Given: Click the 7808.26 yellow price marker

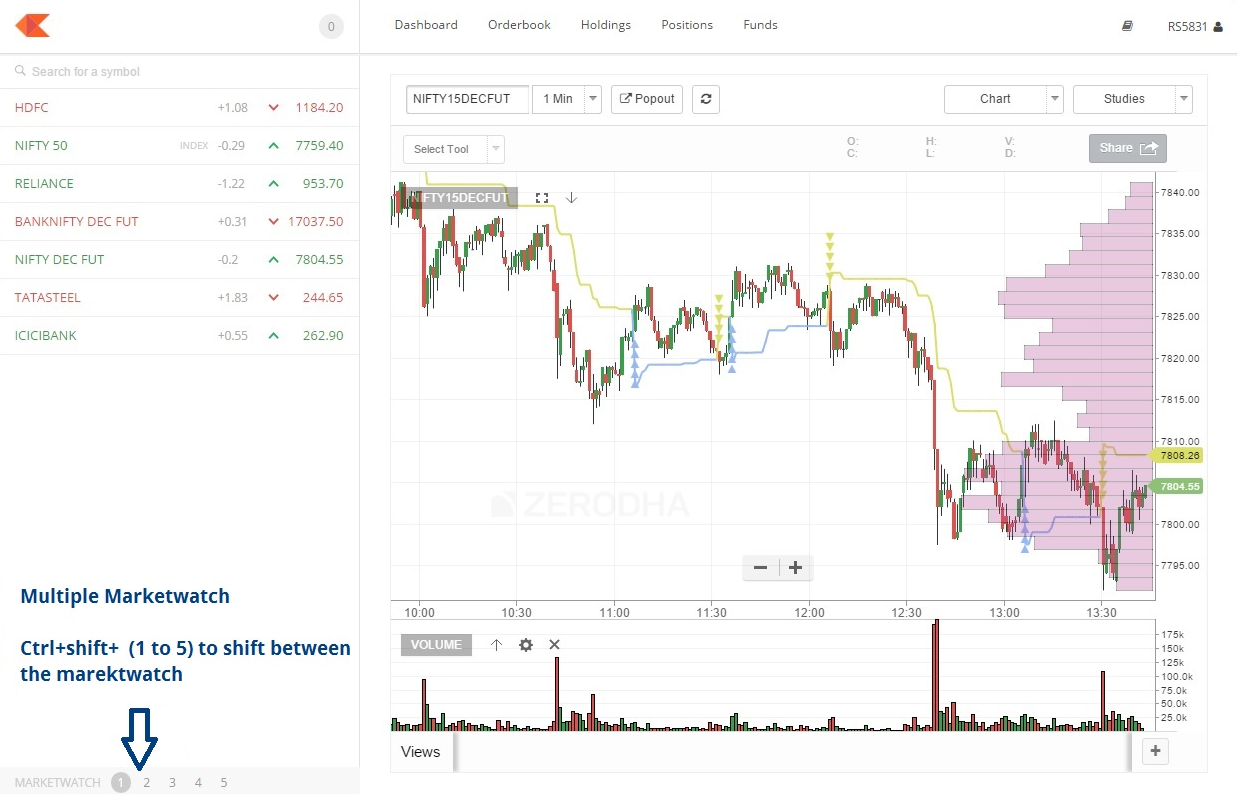Looking at the screenshot, I should [1178, 455].
